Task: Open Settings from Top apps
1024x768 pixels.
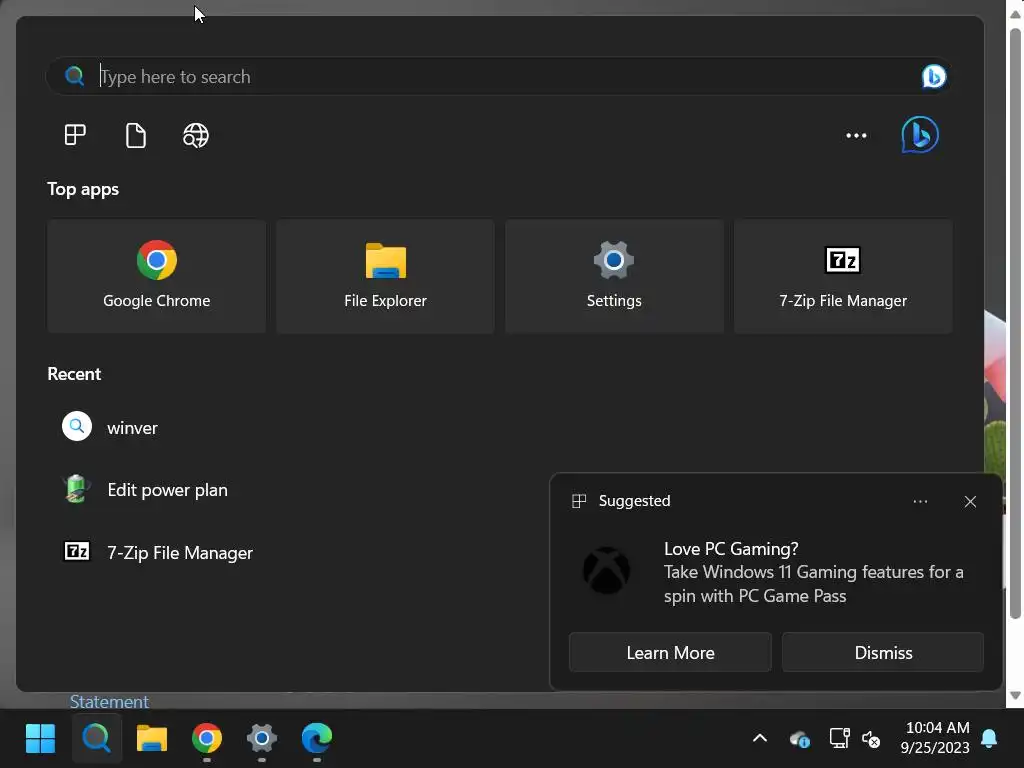Action: (x=614, y=276)
